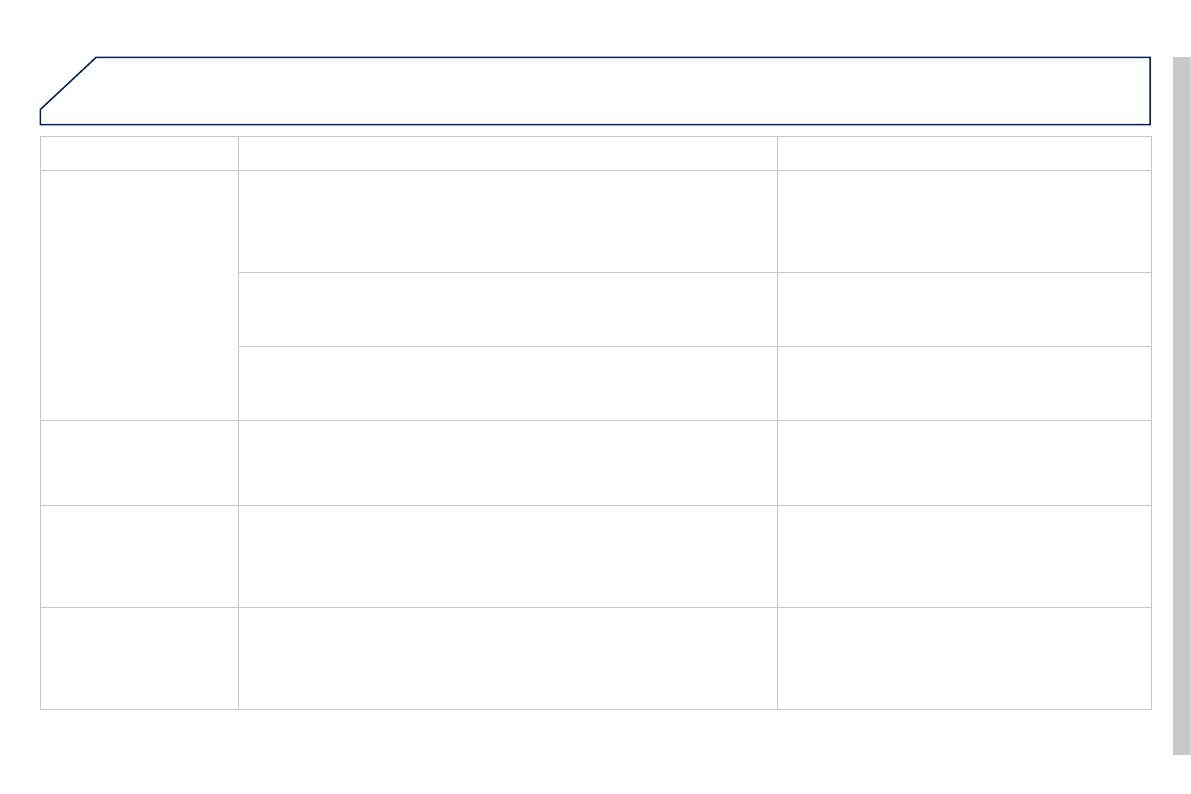Select second sub-row cell in middle column

point(507,309)
